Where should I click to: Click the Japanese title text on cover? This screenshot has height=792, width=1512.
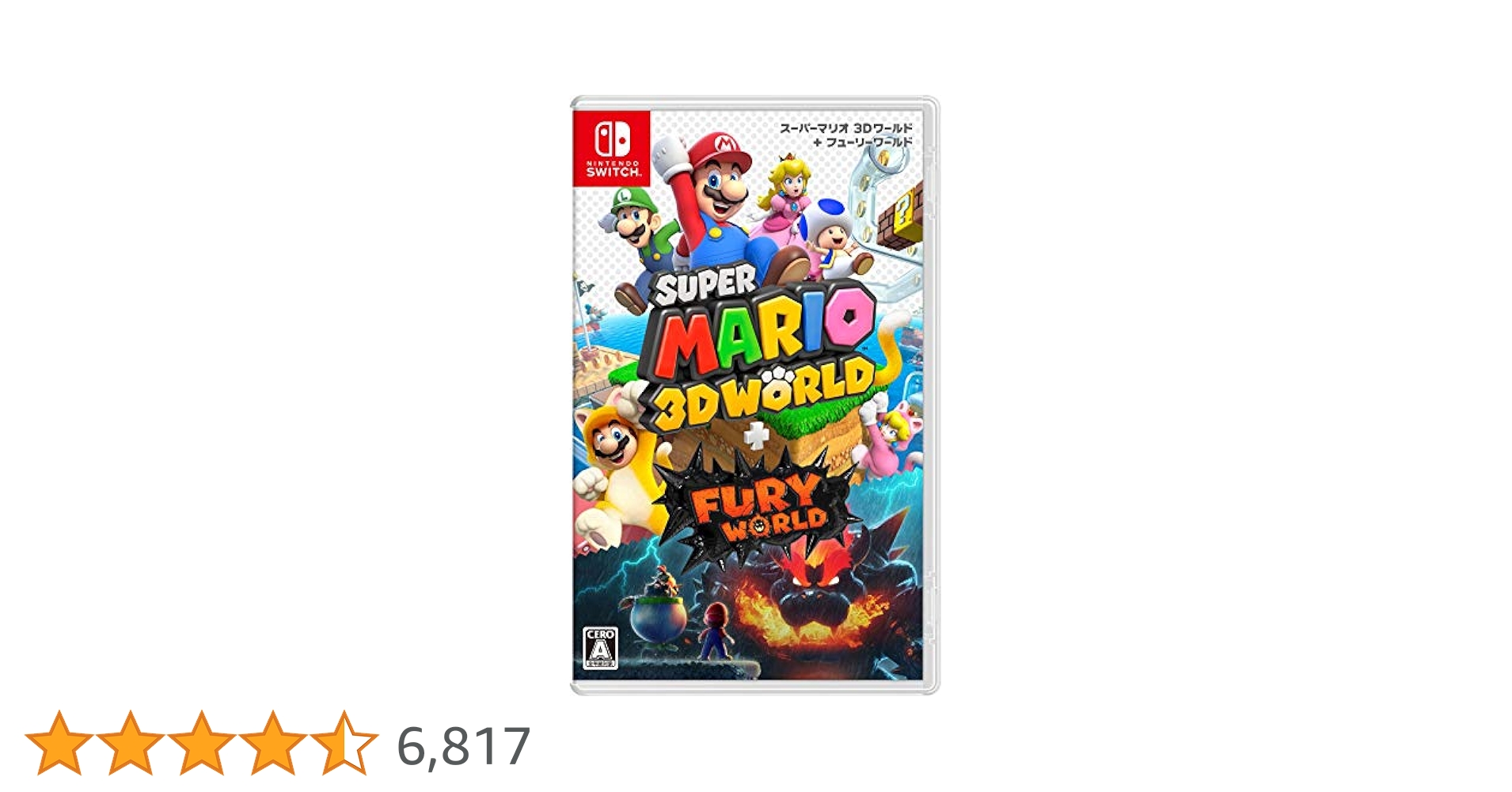846,135
